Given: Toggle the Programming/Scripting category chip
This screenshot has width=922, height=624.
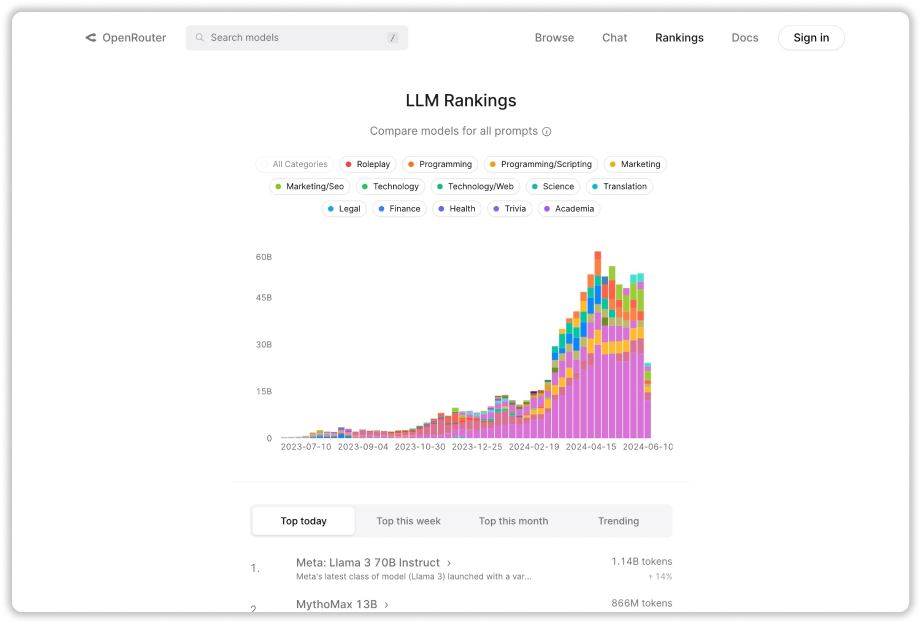Looking at the screenshot, I should click(x=541, y=164).
